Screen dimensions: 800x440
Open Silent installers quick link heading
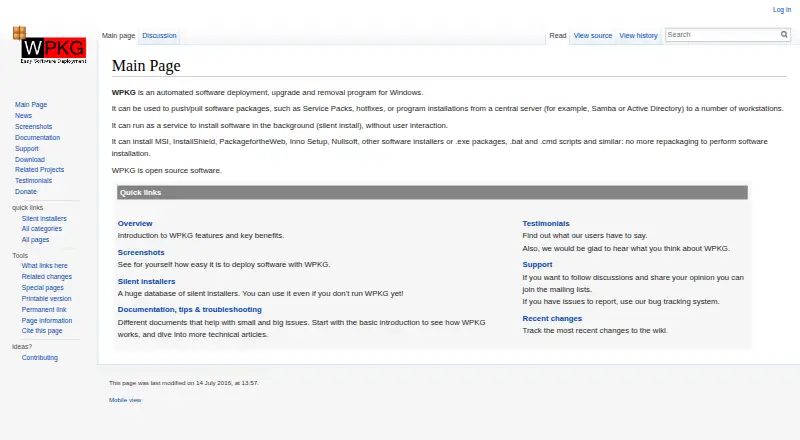pos(146,282)
